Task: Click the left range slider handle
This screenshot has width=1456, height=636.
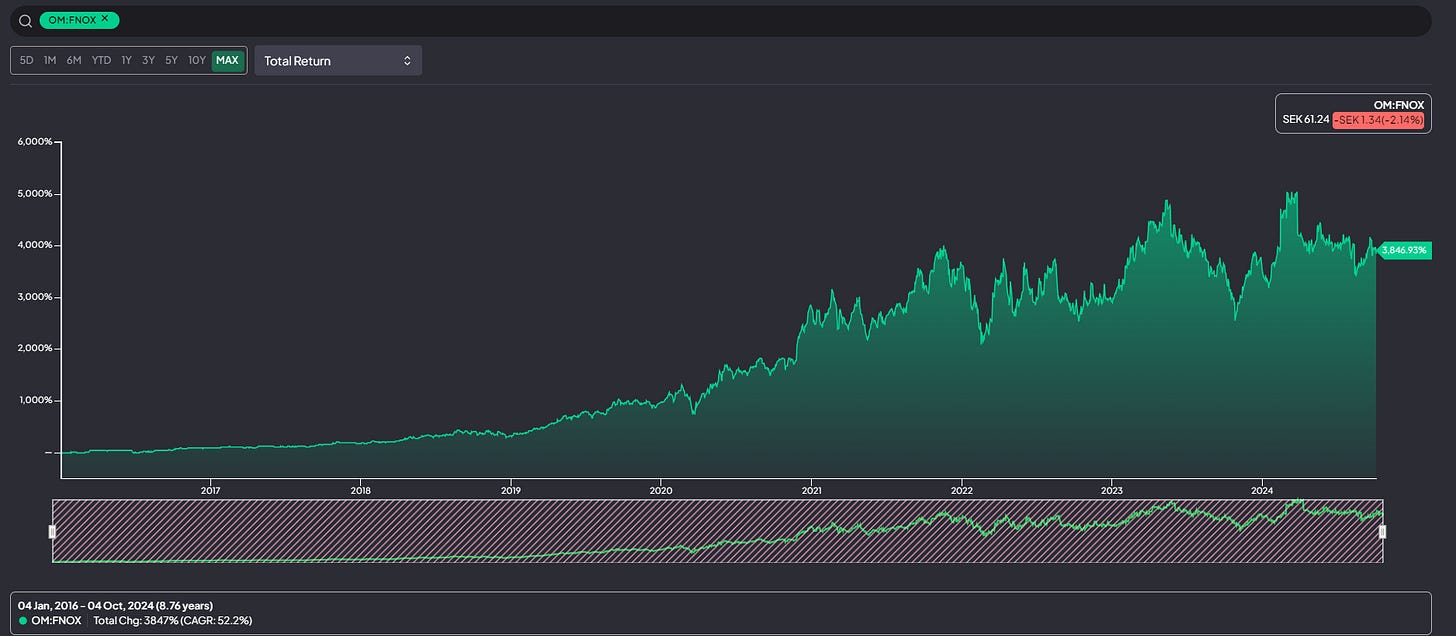Action: coord(53,532)
